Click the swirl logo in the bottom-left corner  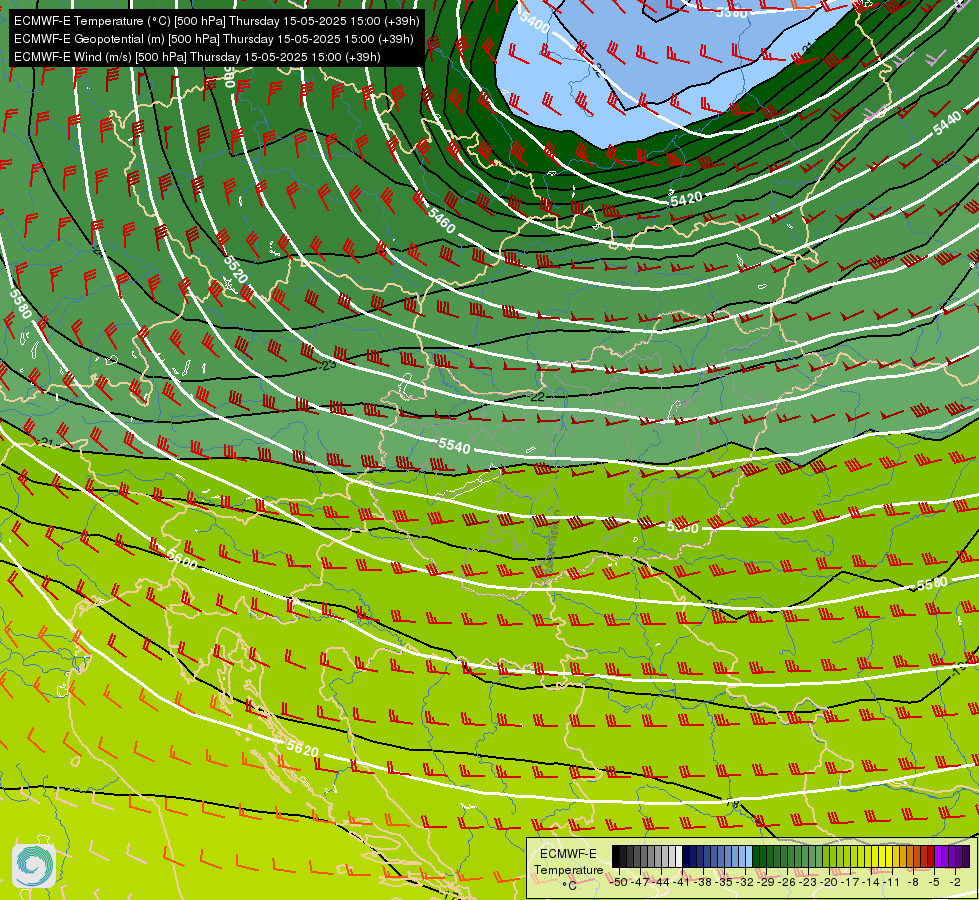point(34,865)
